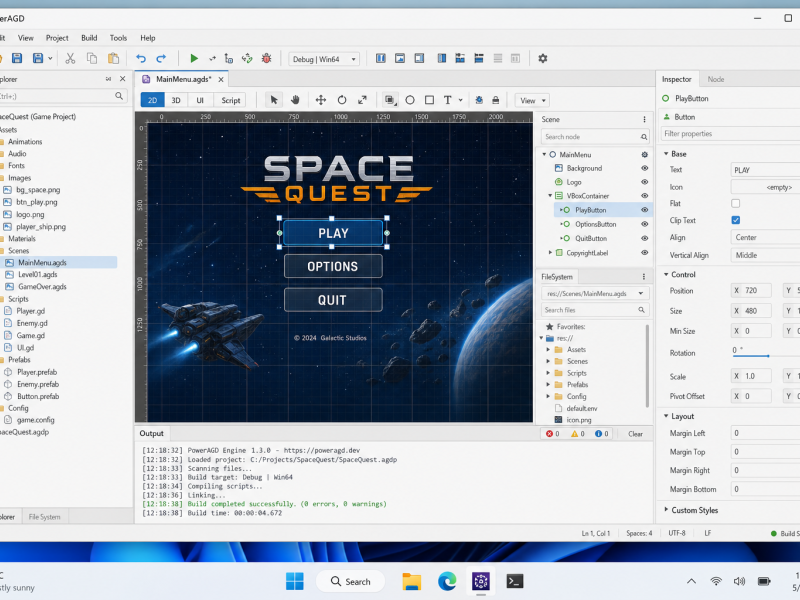Switch to the Node tab in Inspector
The height and width of the screenshot is (600, 800).
pyautogui.click(x=716, y=79)
